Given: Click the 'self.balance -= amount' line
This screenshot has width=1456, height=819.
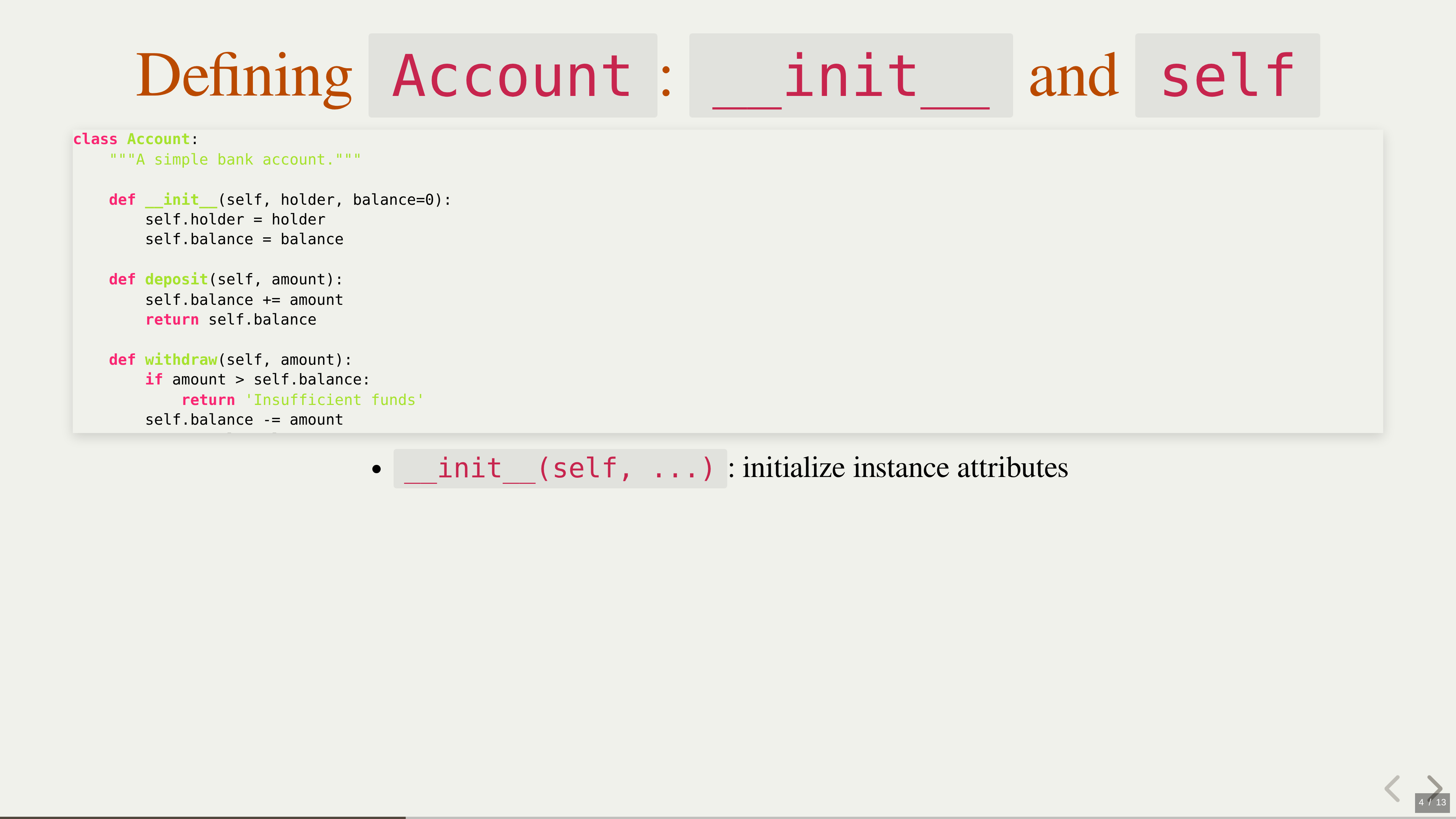Looking at the screenshot, I should tap(244, 419).
